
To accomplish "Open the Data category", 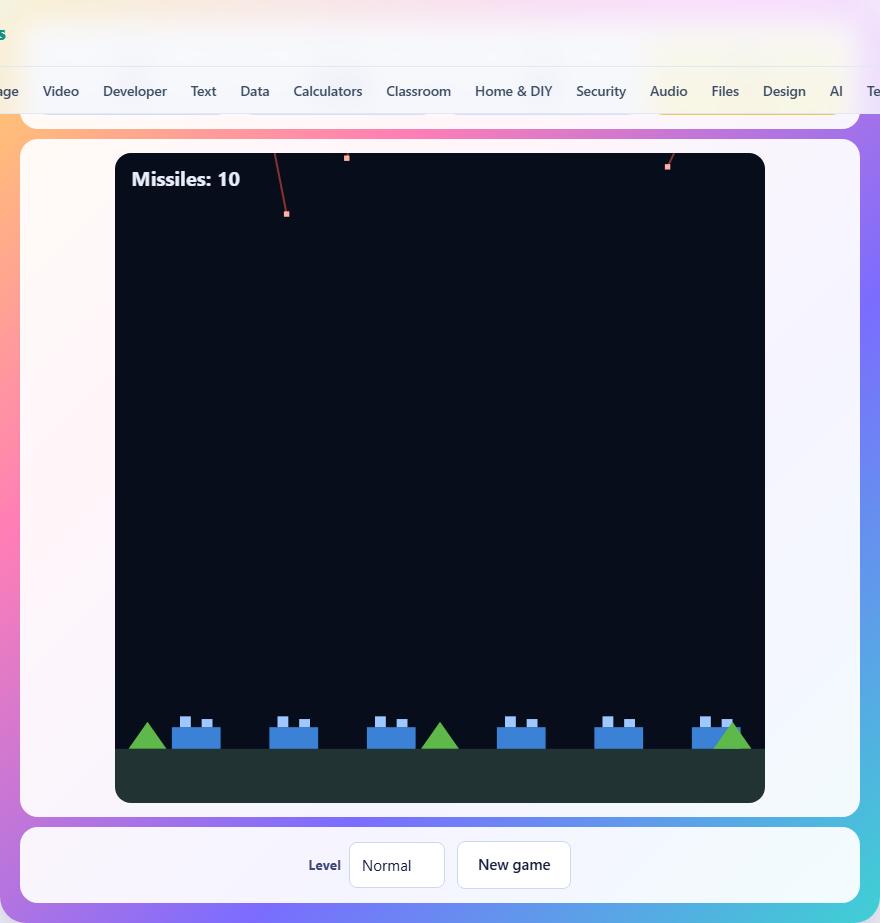I will (x=255, y=91).
